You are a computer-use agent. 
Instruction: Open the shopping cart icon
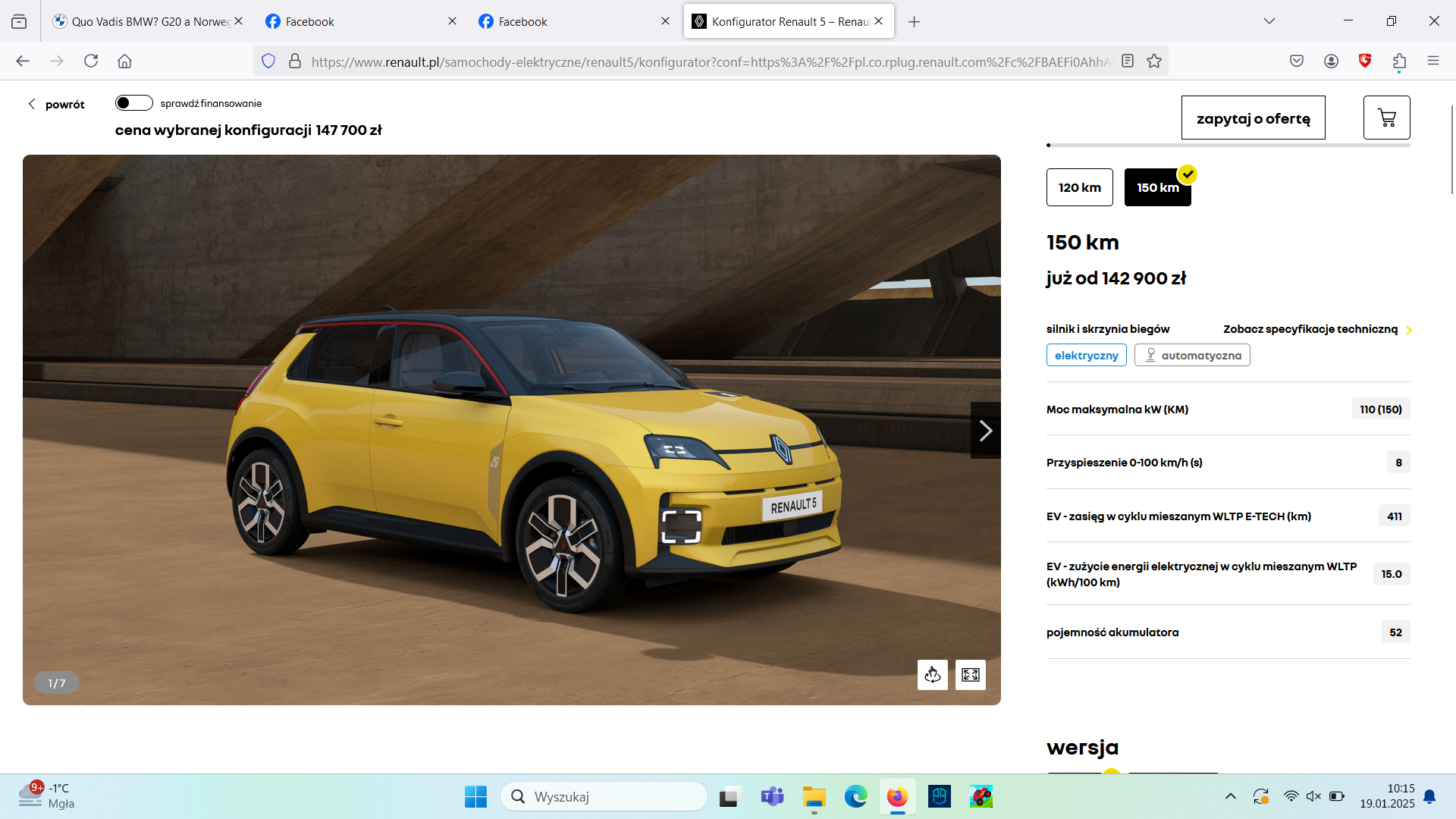pyautogui.click(x=1386, y=118)
